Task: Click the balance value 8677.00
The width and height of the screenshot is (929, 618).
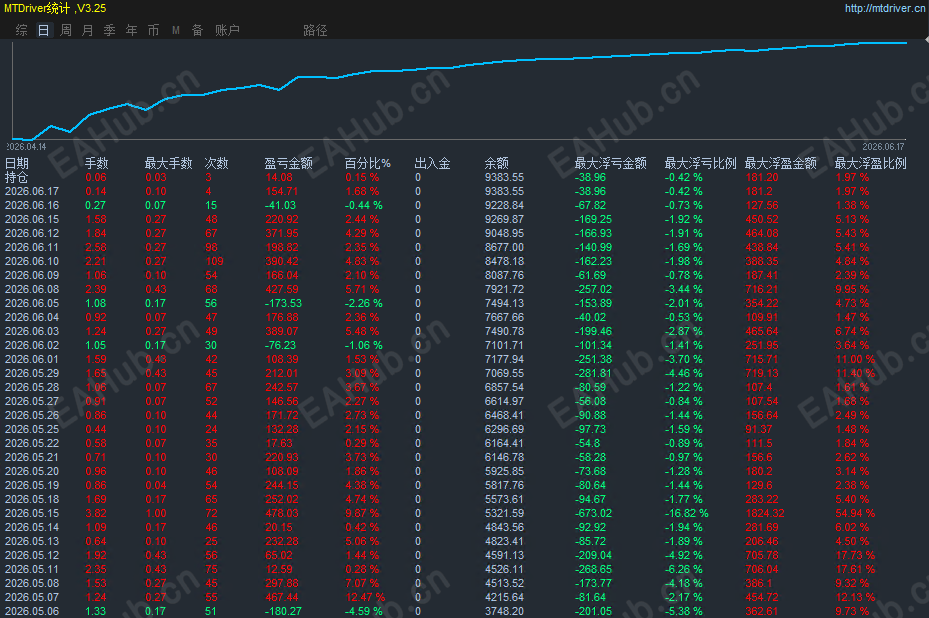Action: click(504, 248)
